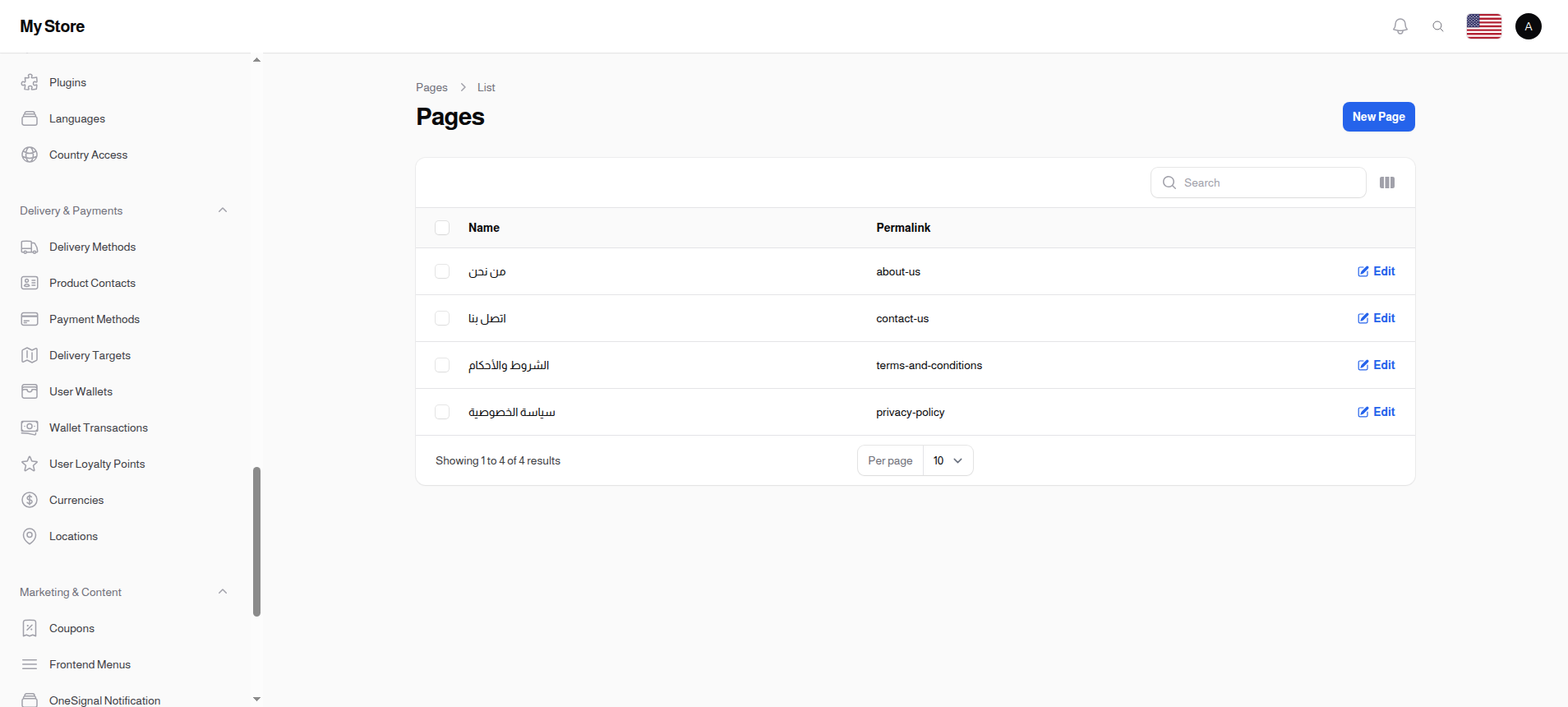This screenshot has height=707, width=1568.
Task: Click the about-us permalink cell
Action: click(898, 271)
